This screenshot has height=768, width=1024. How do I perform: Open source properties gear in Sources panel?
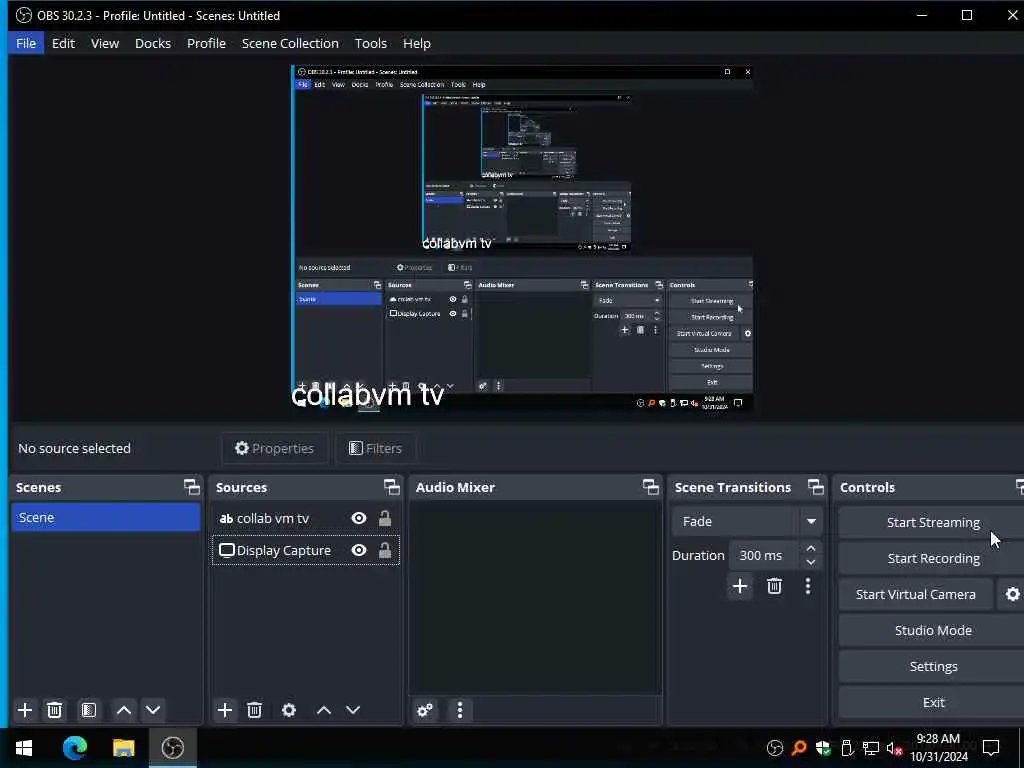coord(289,710)
